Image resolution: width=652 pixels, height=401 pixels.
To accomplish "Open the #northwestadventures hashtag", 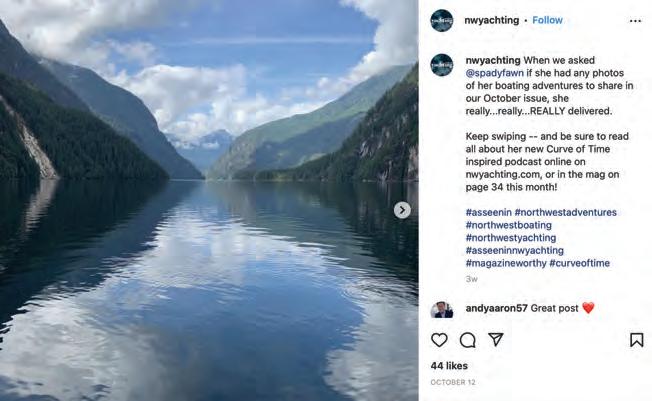I will click(565, 212).
